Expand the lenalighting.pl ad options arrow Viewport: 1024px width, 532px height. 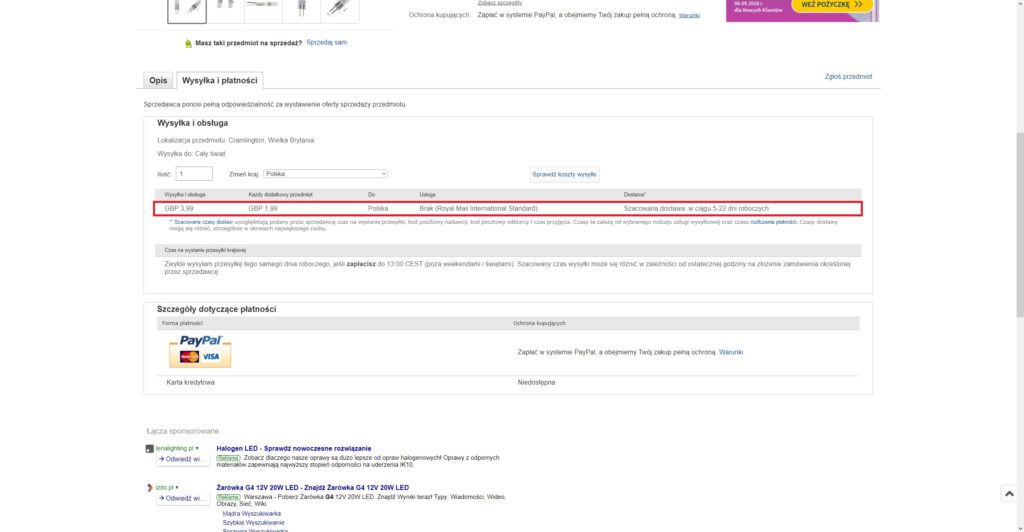pos(197,448)
